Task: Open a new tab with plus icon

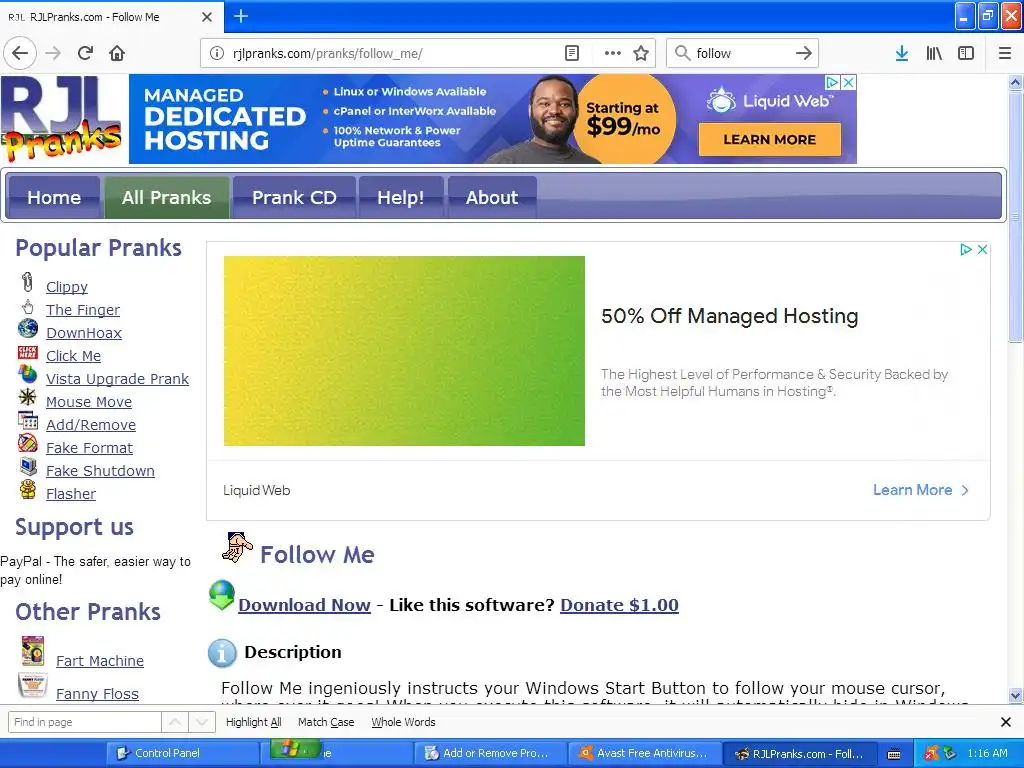Action: [241, 16]
